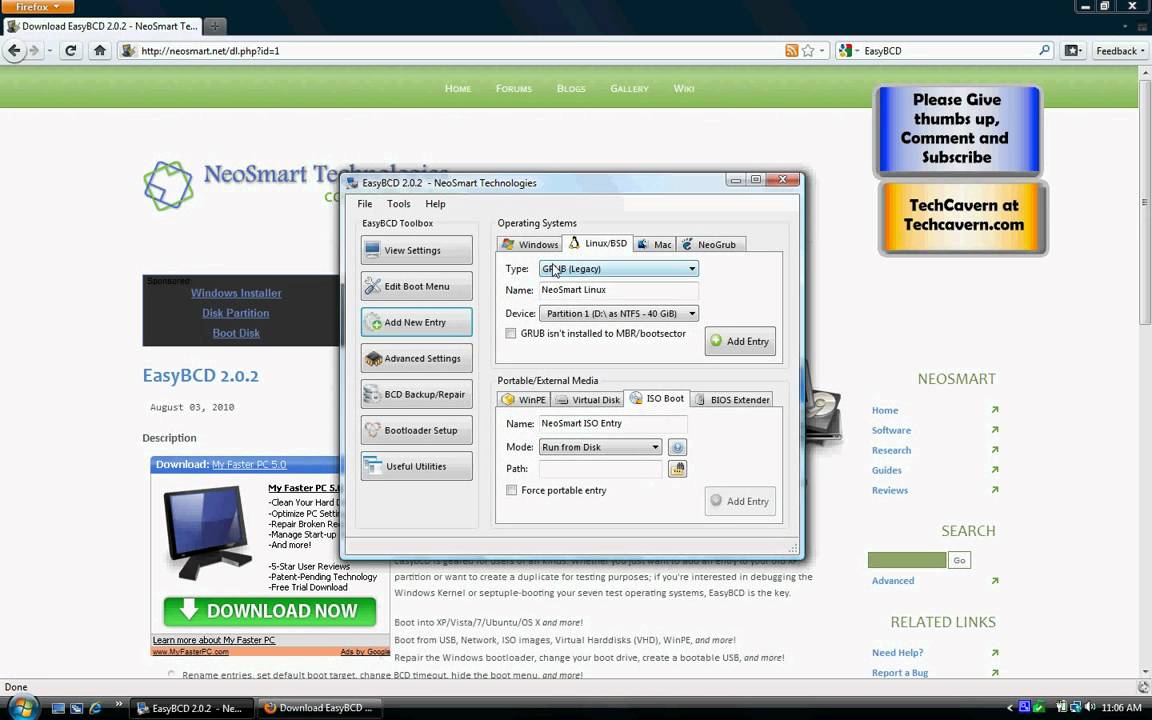The height and width of the screenshot is (720, 1152).
Task: Click the Go button in website search
Action: [959, 560]
